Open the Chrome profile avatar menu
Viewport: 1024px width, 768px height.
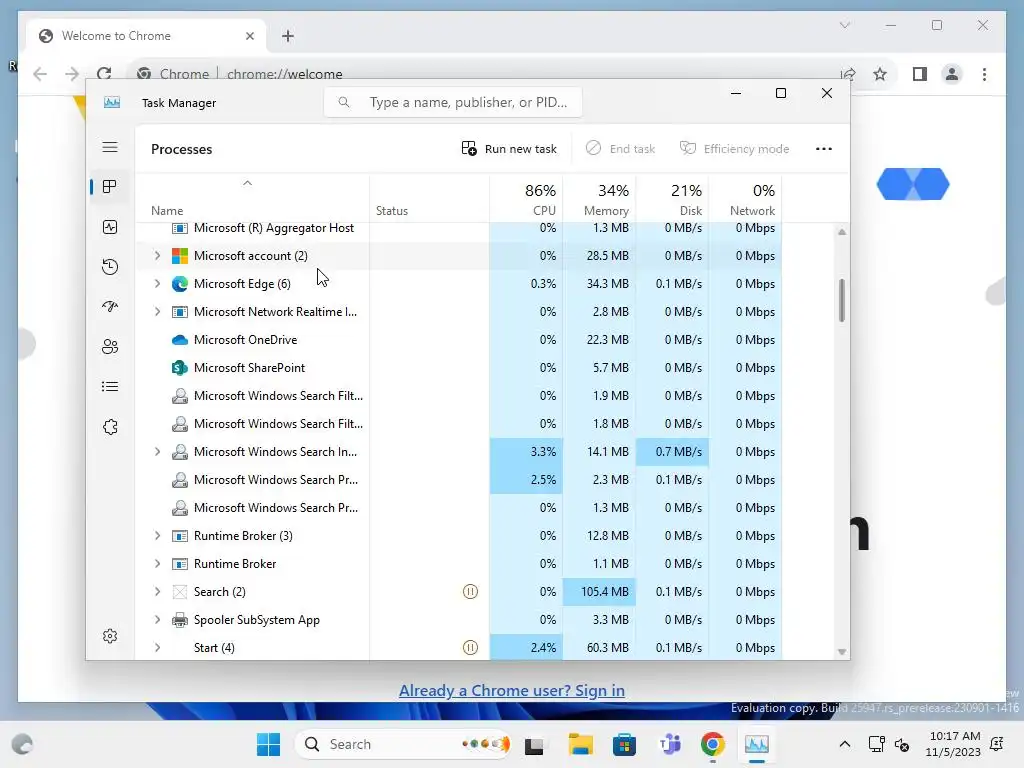(x=952, y=74)
